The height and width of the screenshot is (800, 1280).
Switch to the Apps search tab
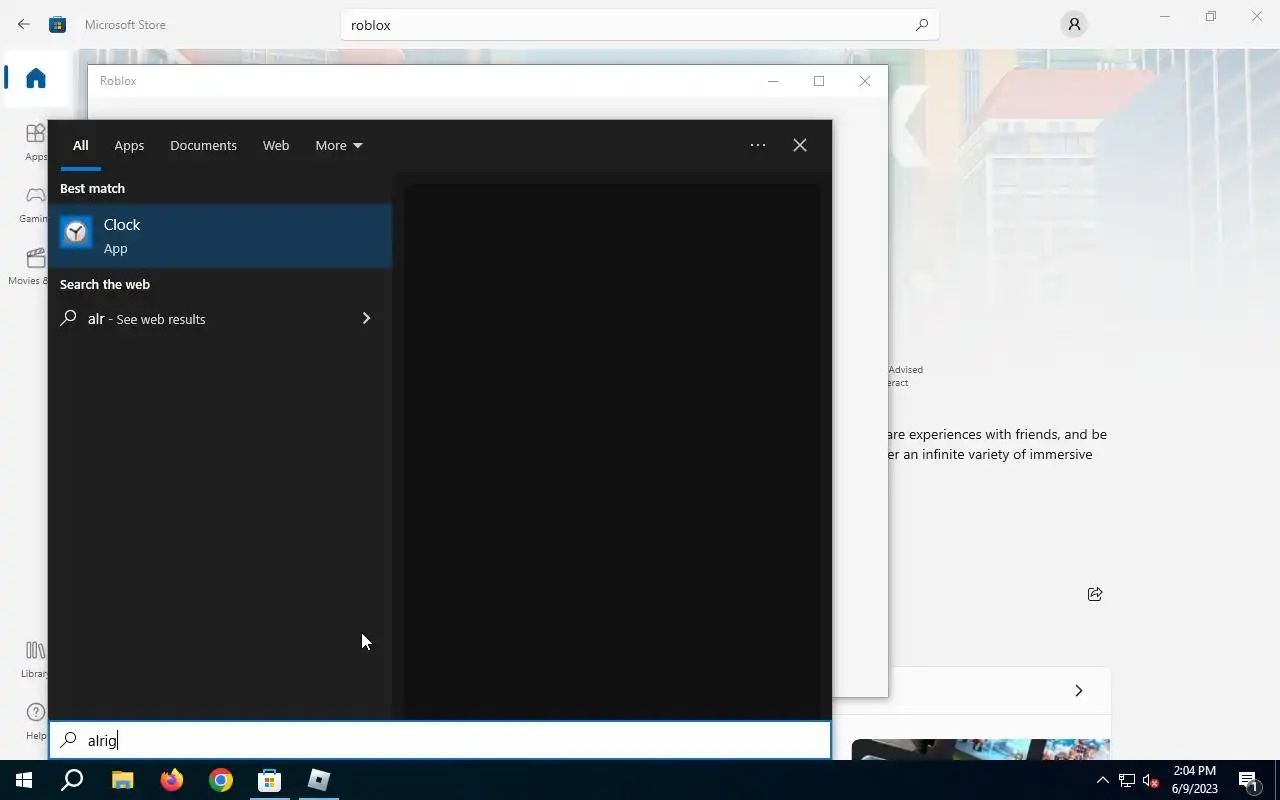pos(129,145)
